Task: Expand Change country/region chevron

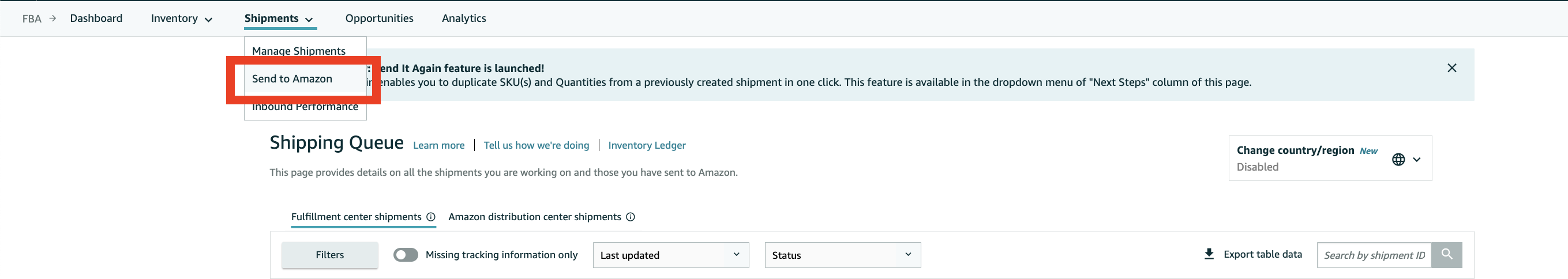Action: coord(1417,159)
